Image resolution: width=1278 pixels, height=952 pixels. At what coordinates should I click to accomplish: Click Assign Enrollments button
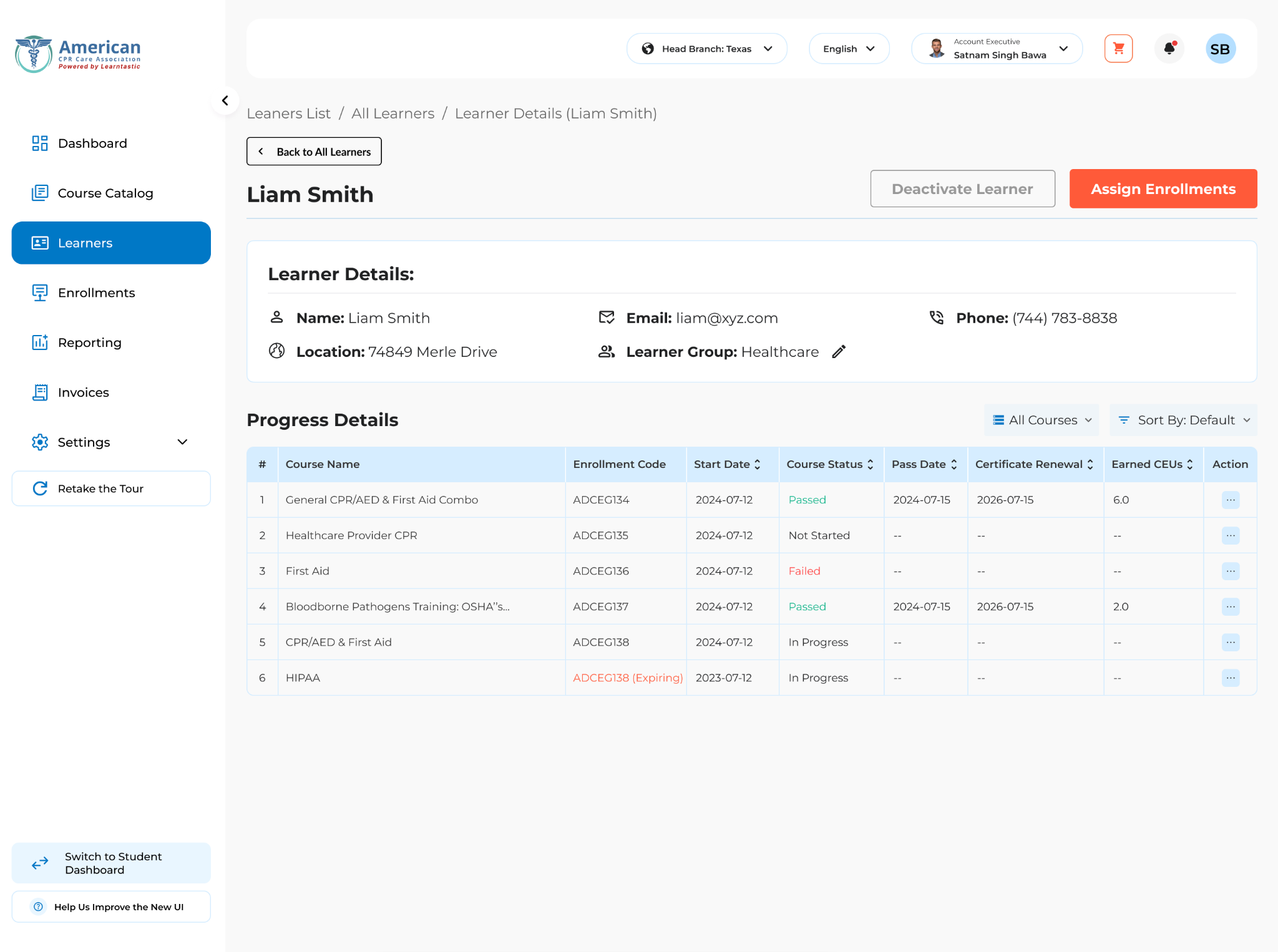[x=1163, y=189]
